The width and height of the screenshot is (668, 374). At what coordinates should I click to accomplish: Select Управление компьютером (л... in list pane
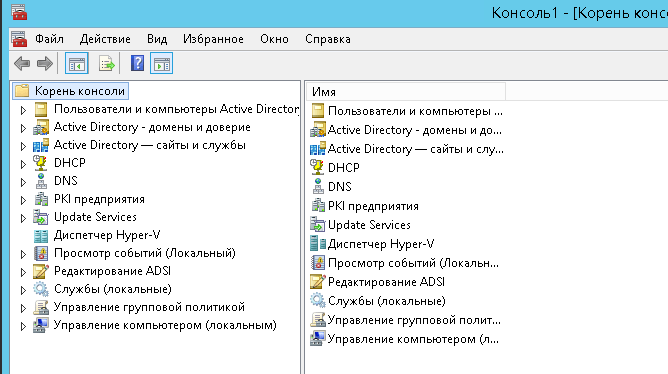click(x=413, y=339)
